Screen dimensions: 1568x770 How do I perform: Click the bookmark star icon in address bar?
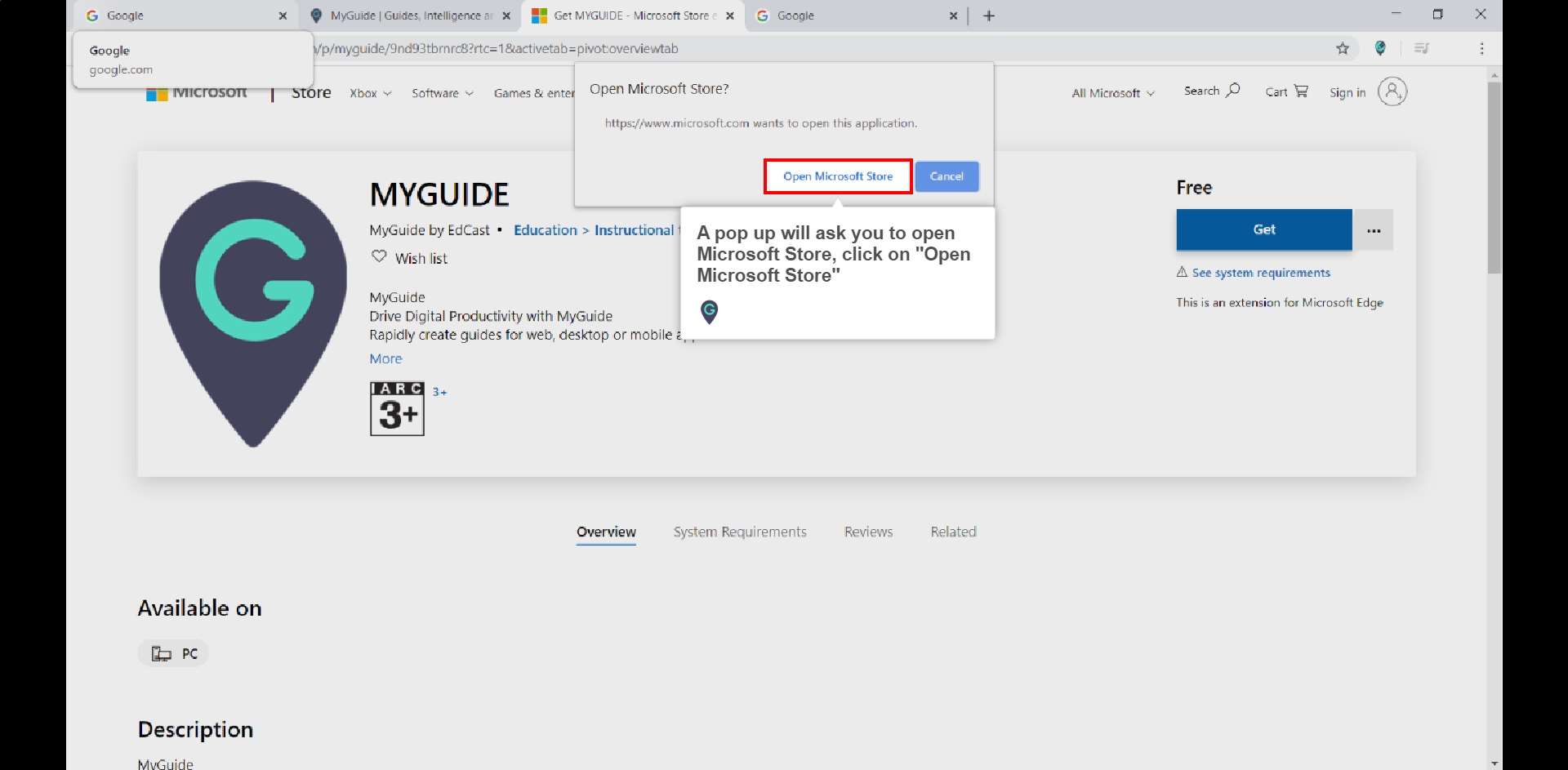[x=1342, y=49]
